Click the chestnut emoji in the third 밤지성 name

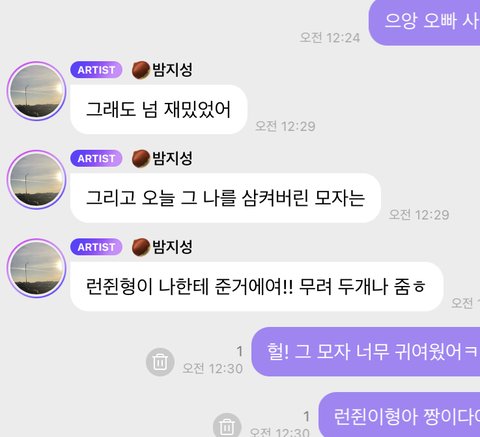(x=141, y=247)
